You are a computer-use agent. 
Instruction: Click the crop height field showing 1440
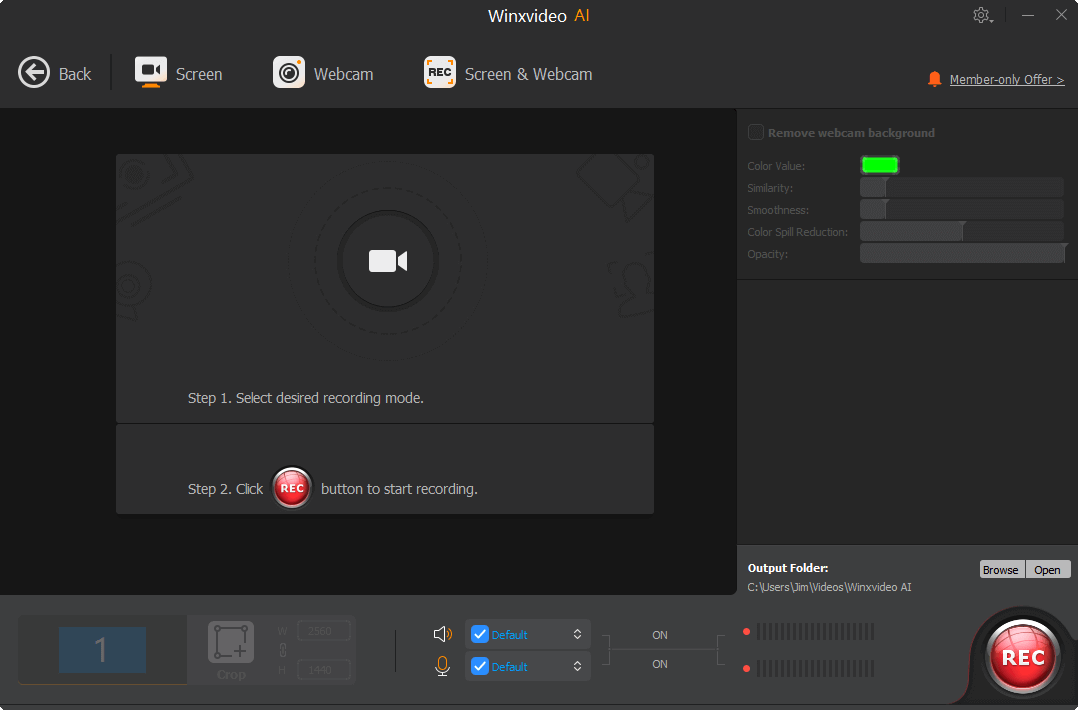(324, 669)
